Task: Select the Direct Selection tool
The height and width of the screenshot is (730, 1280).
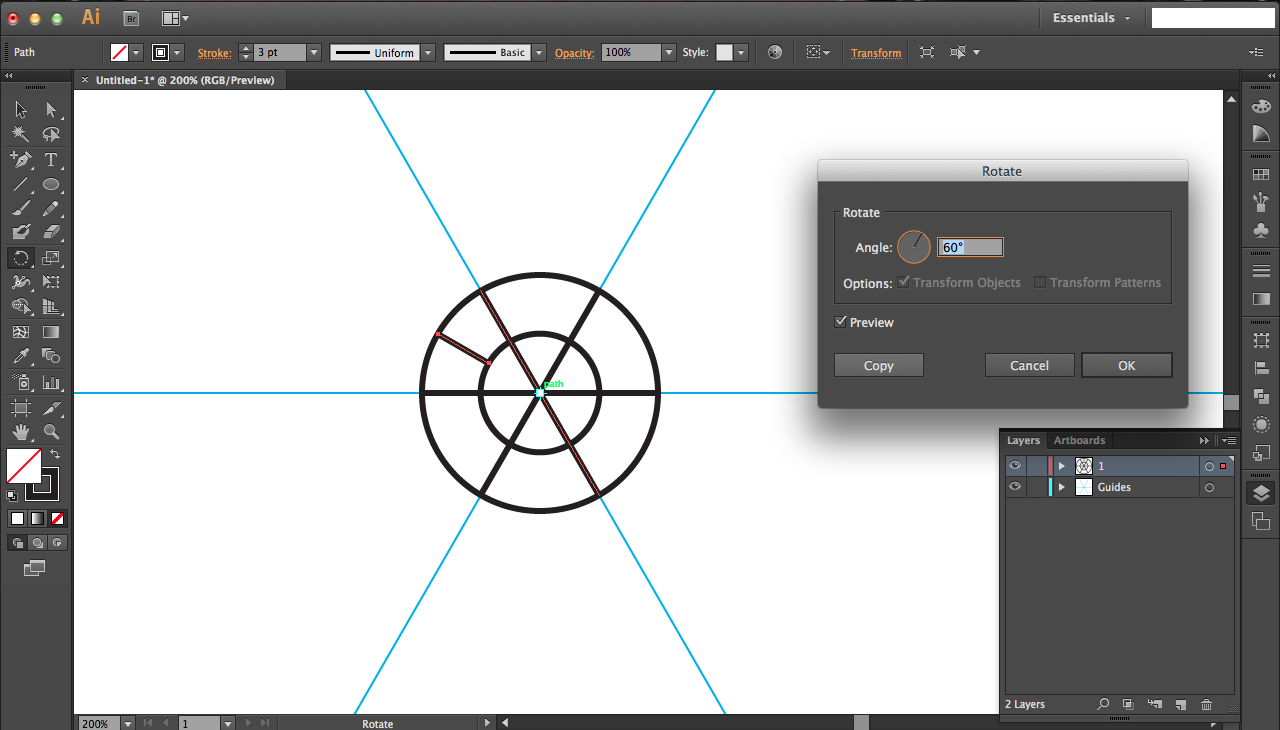Action: click(51, 110)
